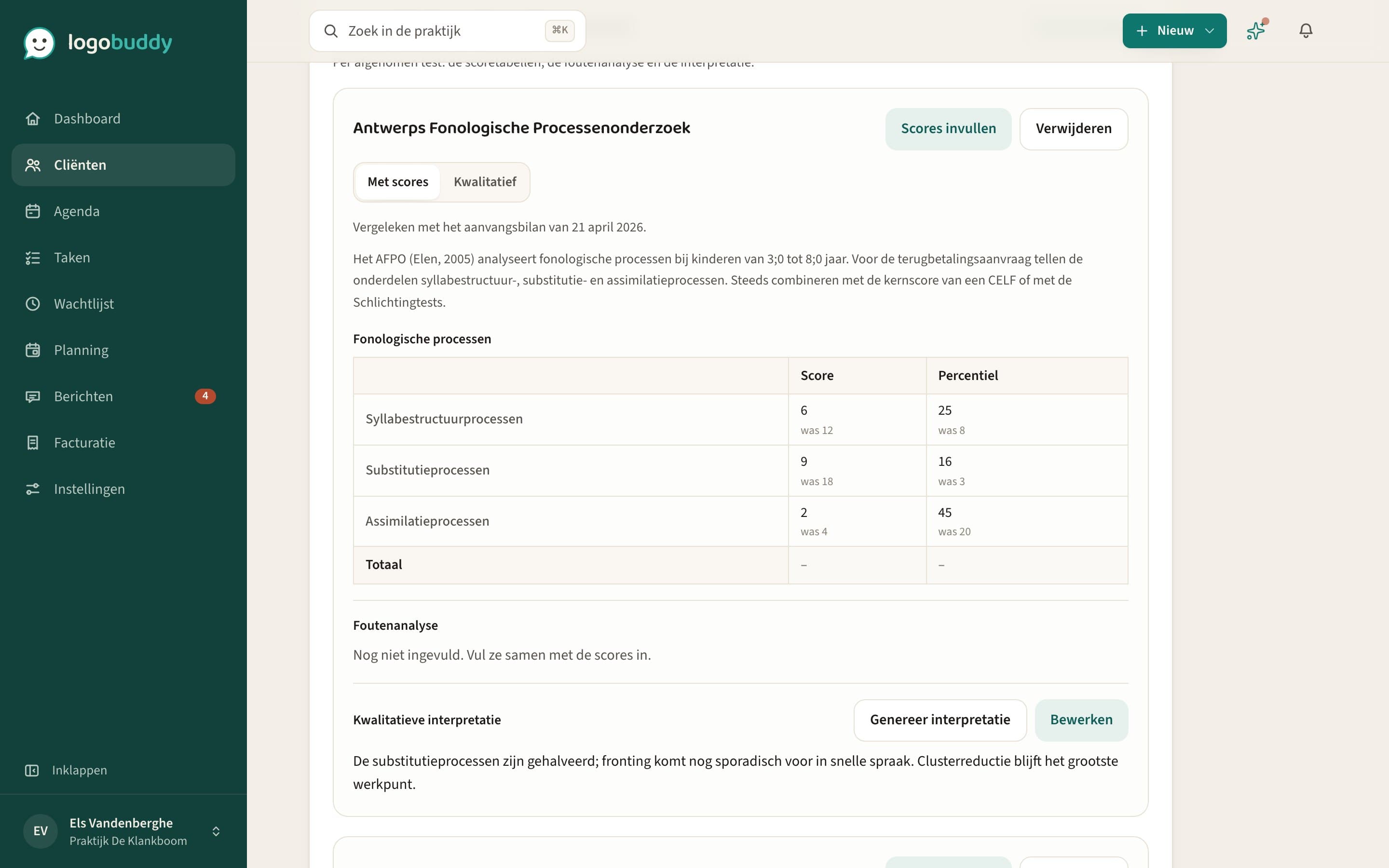Open the notifications bell

click(x=1306, y=30)
